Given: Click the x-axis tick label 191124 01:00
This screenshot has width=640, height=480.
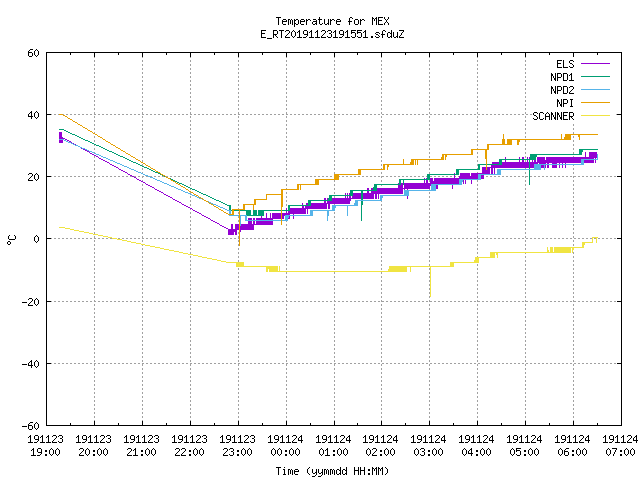Looking at the screenshot, I should 333,446.
